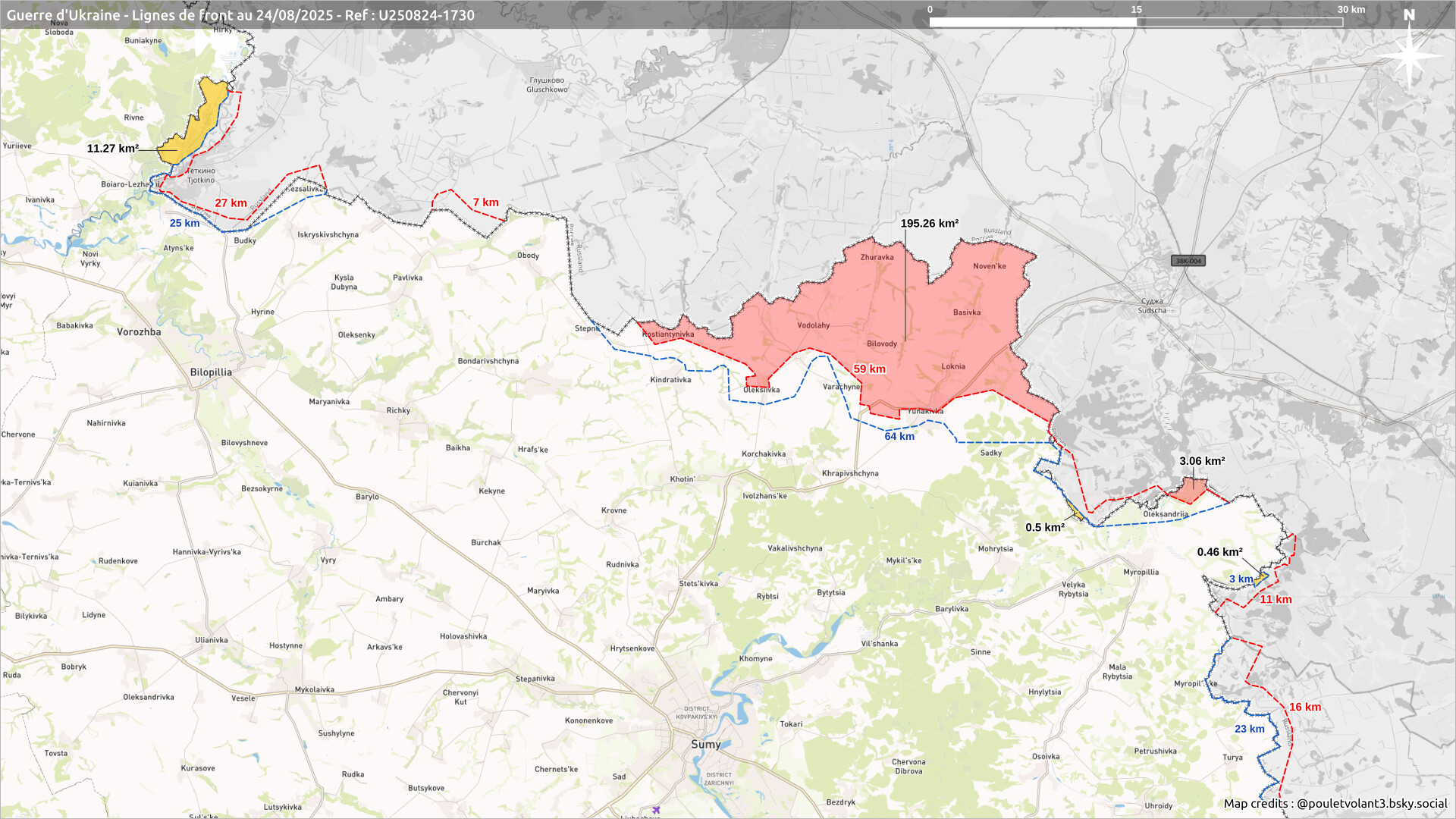The height and width of the screenshot is (819, 1456).
Task: Click the purple airplane icon near Sumy
Action: coord(656,810)
